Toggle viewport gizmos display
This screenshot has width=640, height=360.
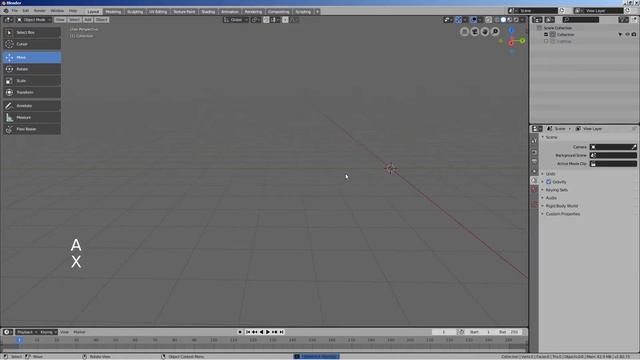pos(458,20)
